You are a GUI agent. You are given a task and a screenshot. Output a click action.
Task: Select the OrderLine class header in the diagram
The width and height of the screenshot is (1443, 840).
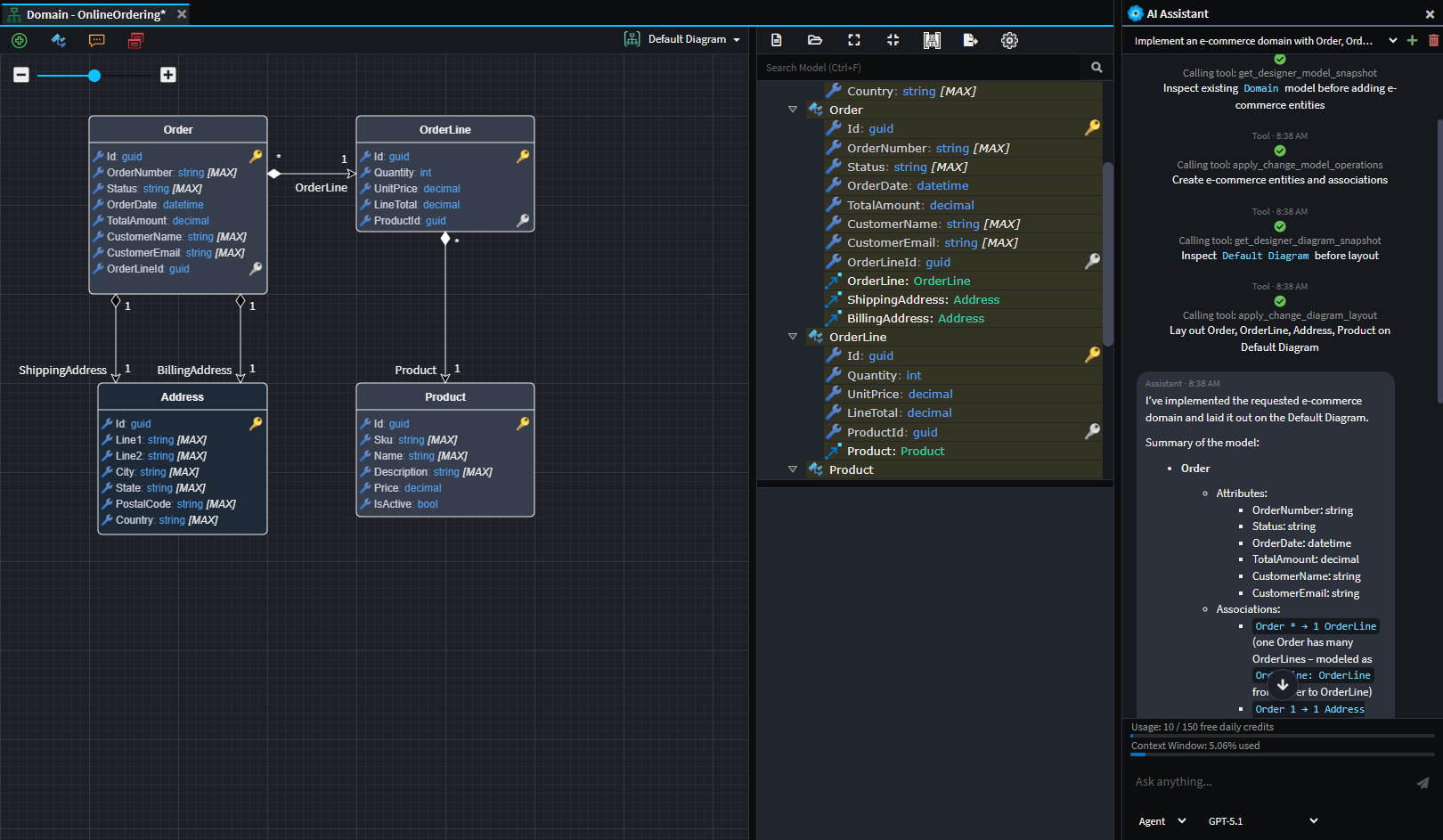click(x=445, y=130)
